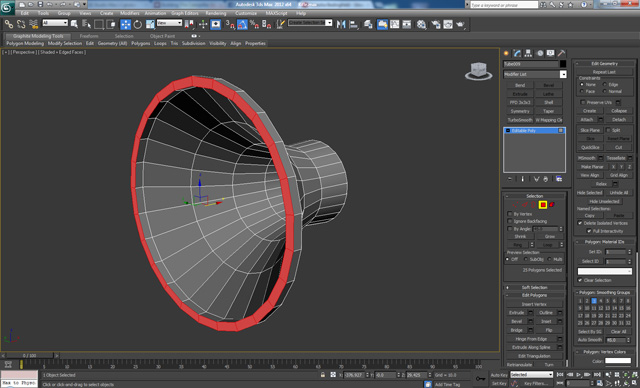Viewport: 640px width, 388px height.
Task: Click the Select Object tool
Action: pyautogui.click(x=74, y=24)
